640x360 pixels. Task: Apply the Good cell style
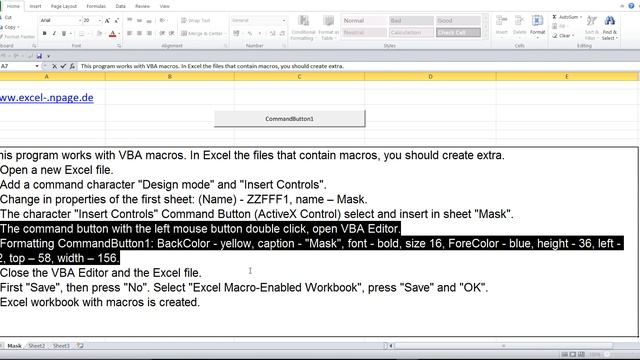458,20
